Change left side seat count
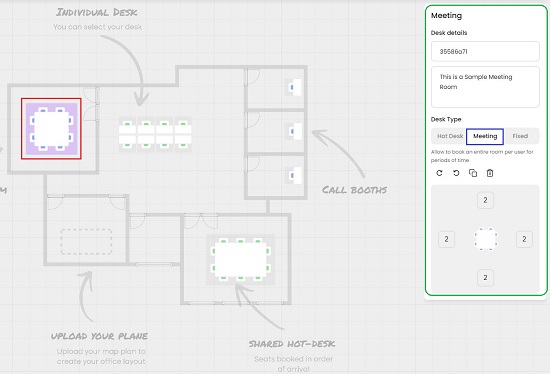The image size is (550, 374). click(x=447, y=239)
